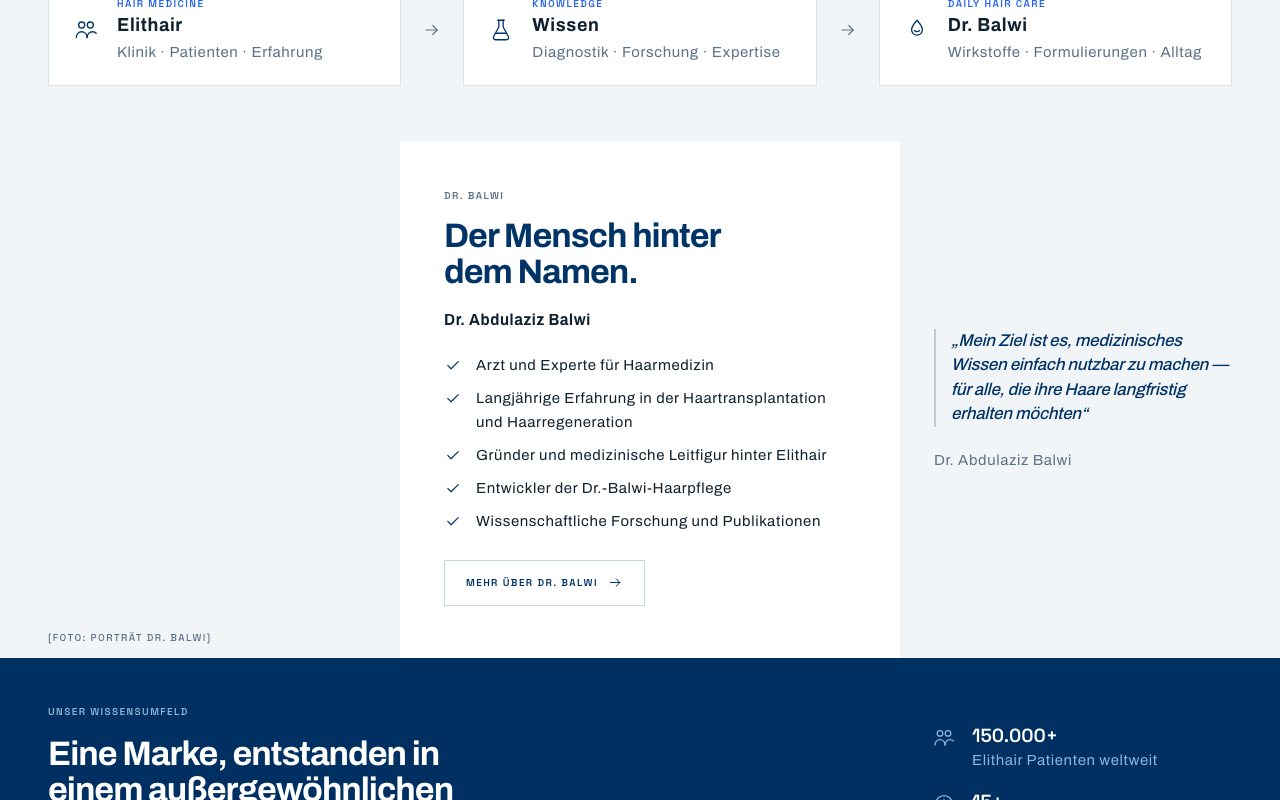Click text Wirkstoffe · Formulierungen · Alltag

click(1075, 53)
